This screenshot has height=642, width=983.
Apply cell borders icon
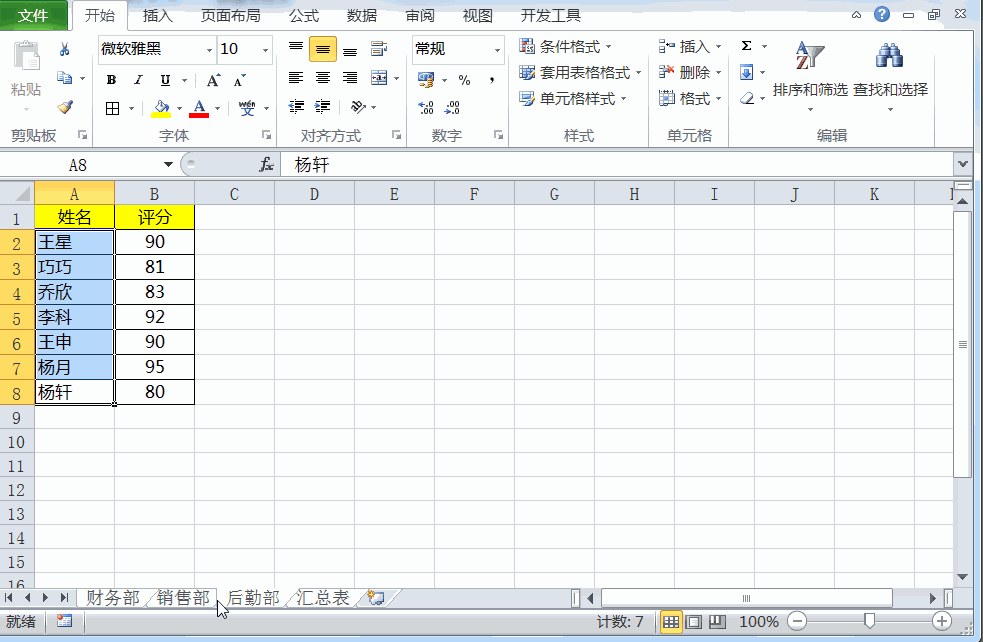[112, 108]
